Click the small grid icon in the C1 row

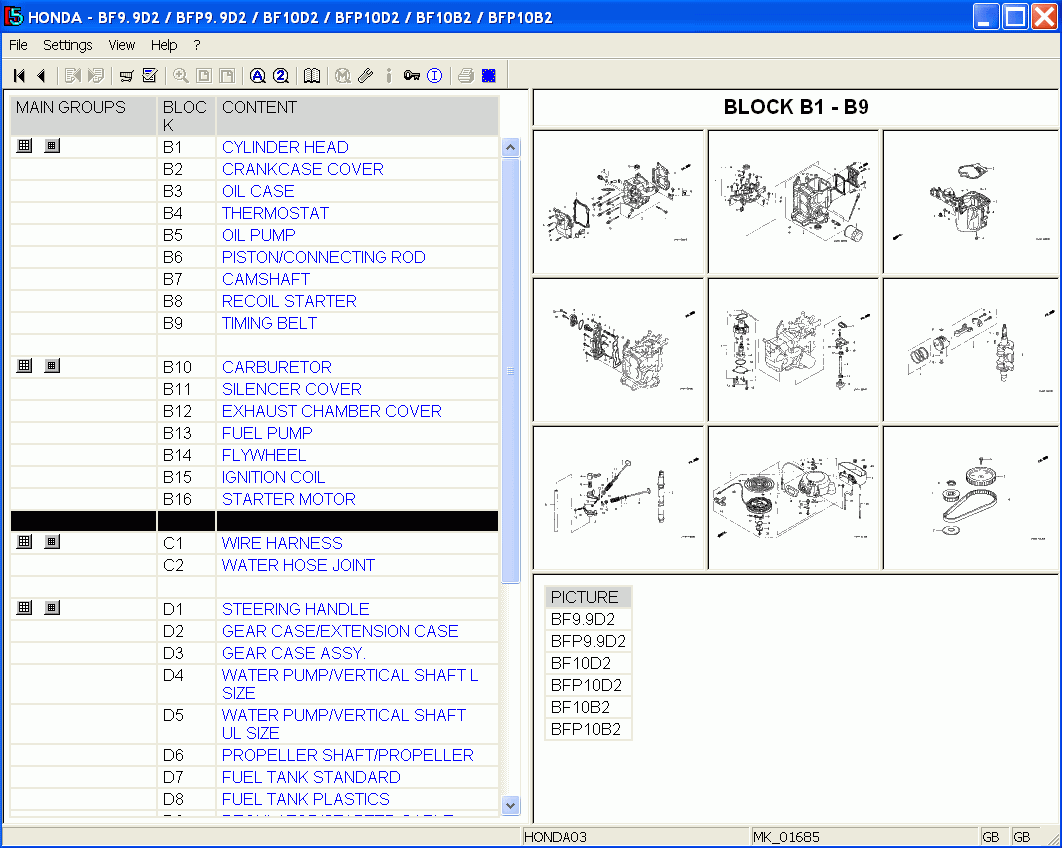[x=52, y=542]
